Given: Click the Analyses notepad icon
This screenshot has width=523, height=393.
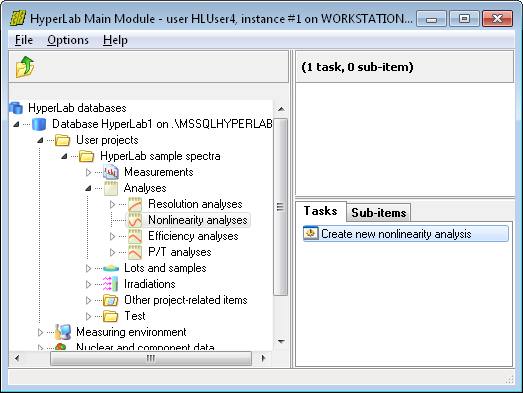Looking at the screenshot, I should pyautogui.click(x=110, y=188).
